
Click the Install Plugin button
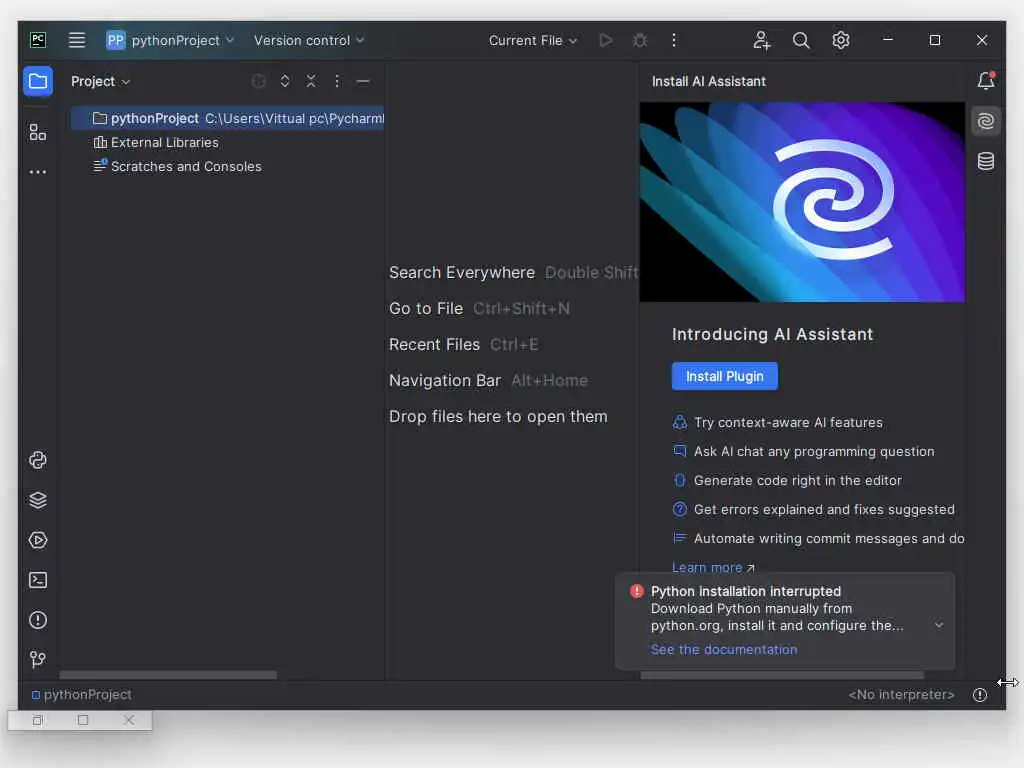(x=724, y=376)
